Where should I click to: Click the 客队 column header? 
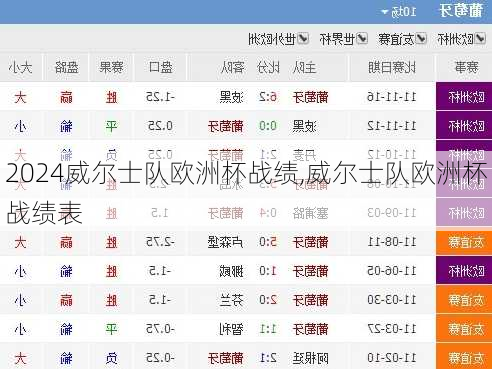coord(232,68)
